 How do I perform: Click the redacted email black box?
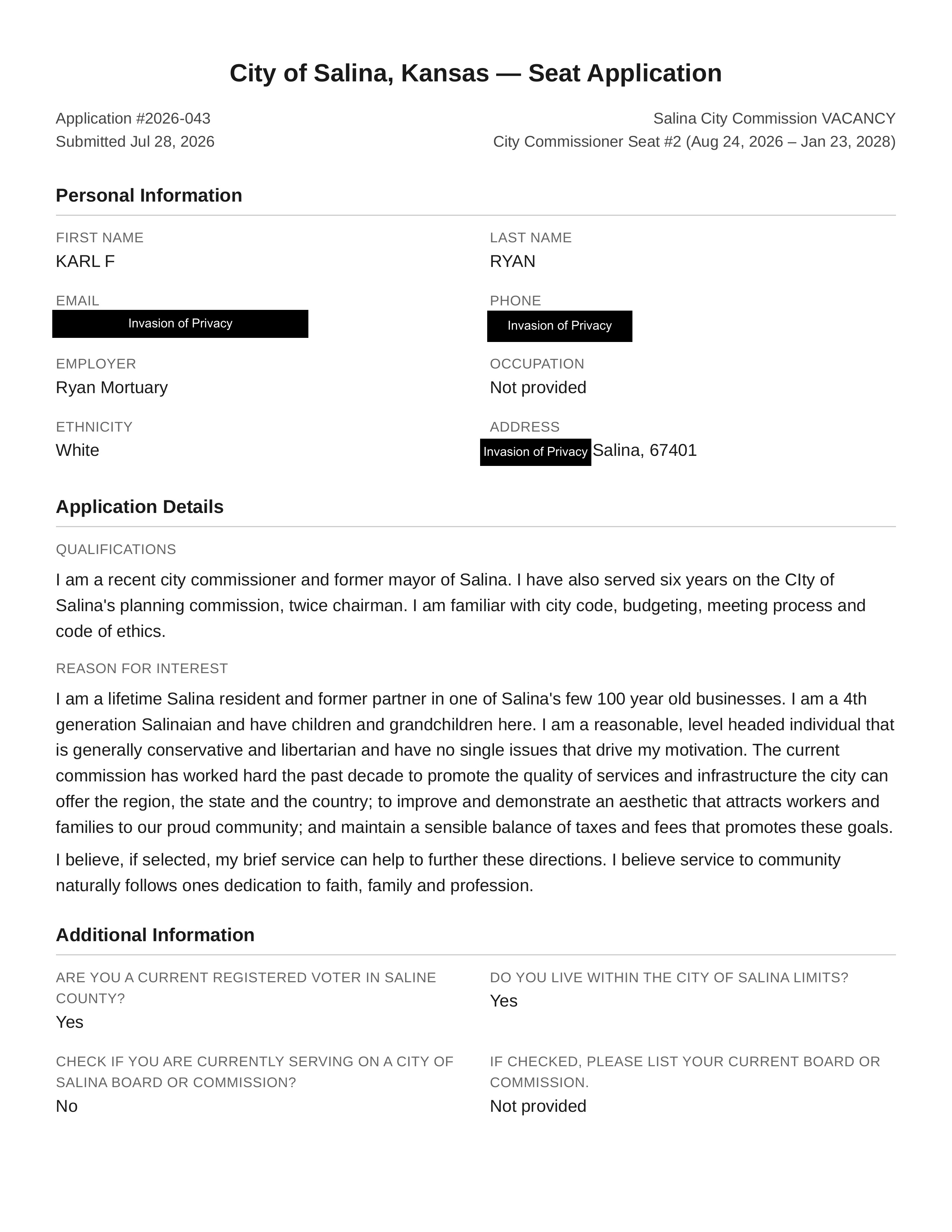click(x=180, y=324)
